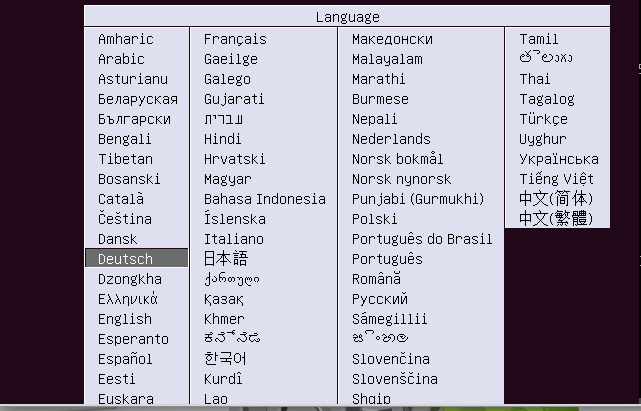Select 한국어 language entry
641x411 pixels.
(x=225, y=359)
